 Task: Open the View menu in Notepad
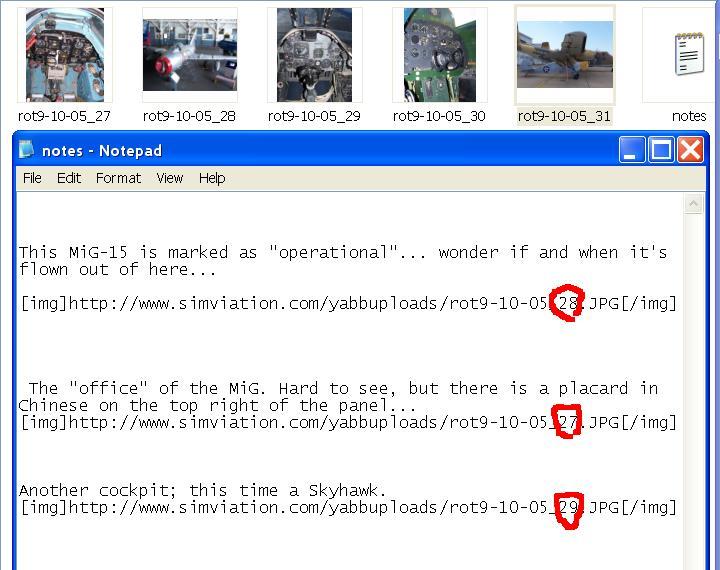[x=169, y=178]
